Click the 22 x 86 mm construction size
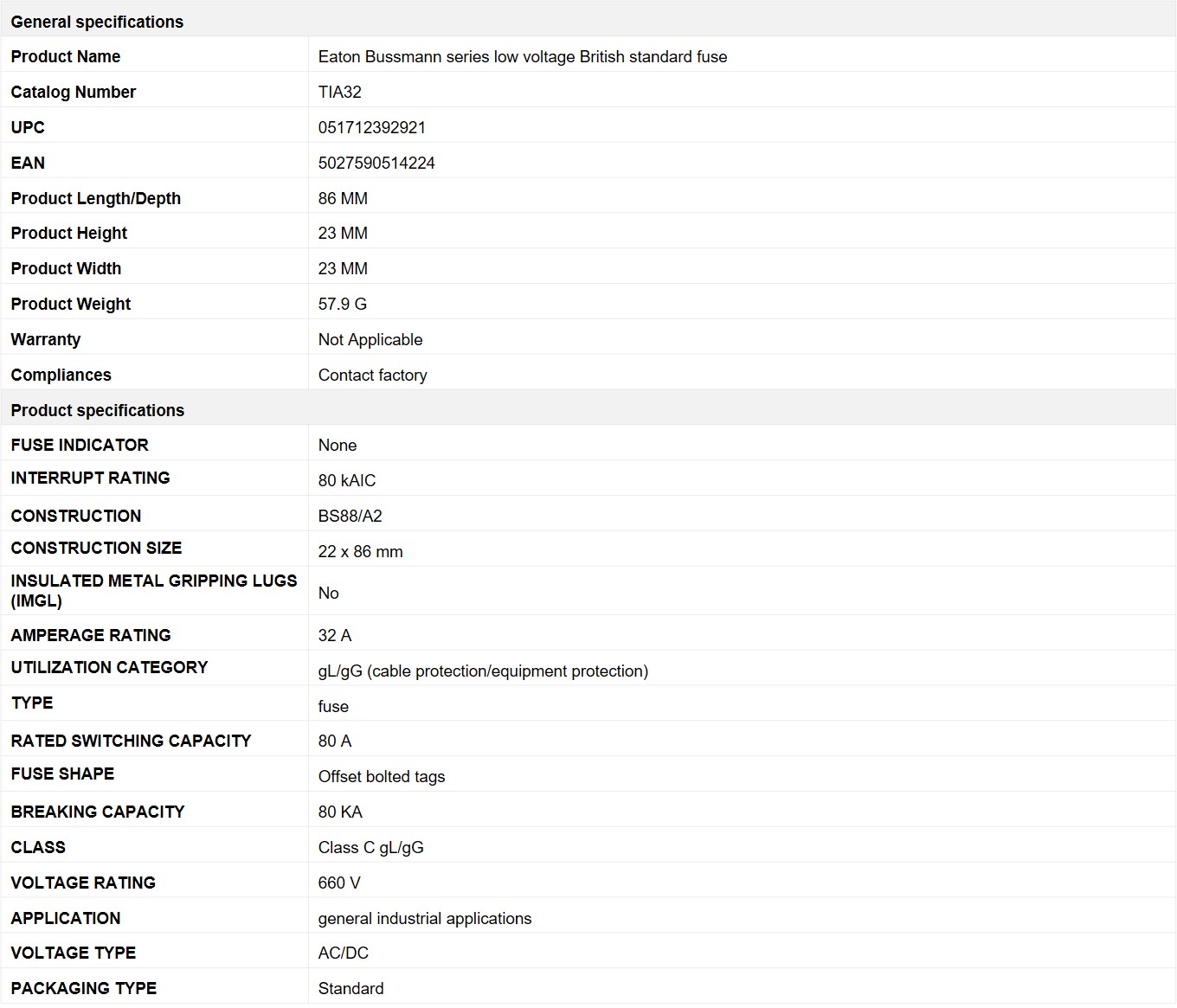Image resolution: width=1177 pixels, height=1008 pixels. tap(360, 551)
